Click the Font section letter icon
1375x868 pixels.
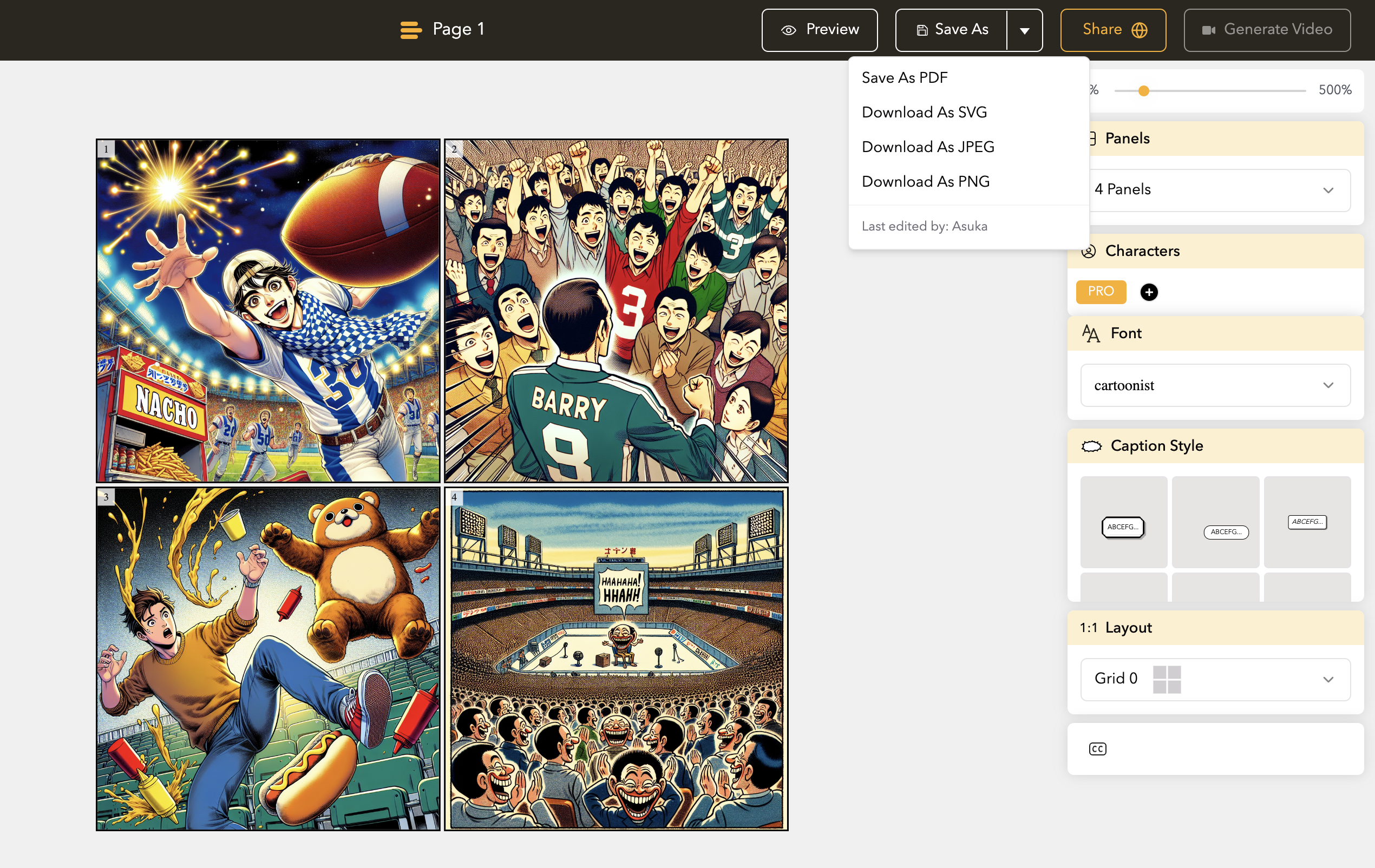[1091, 333]
